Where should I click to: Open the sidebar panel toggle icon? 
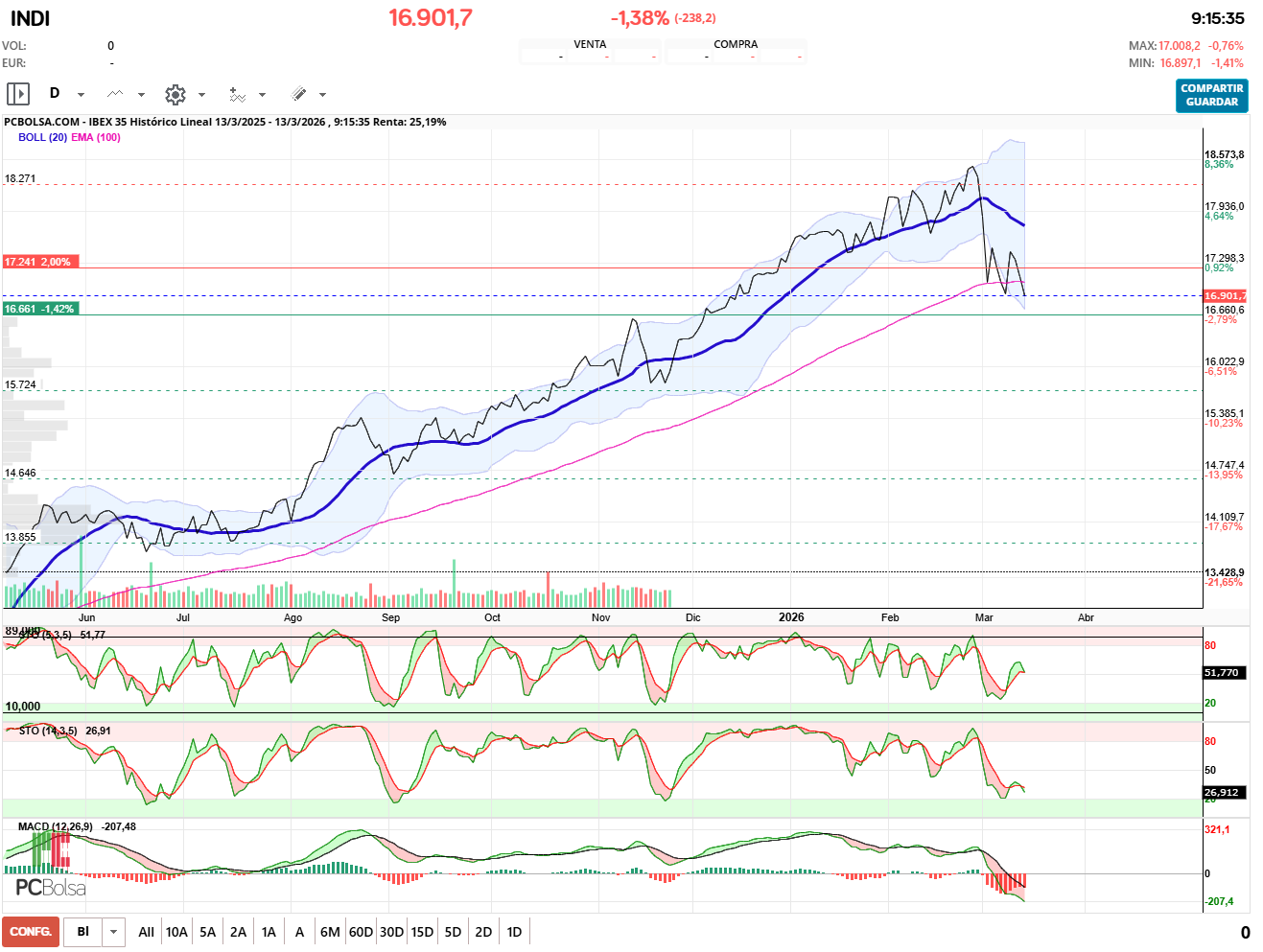click(18, 93)
